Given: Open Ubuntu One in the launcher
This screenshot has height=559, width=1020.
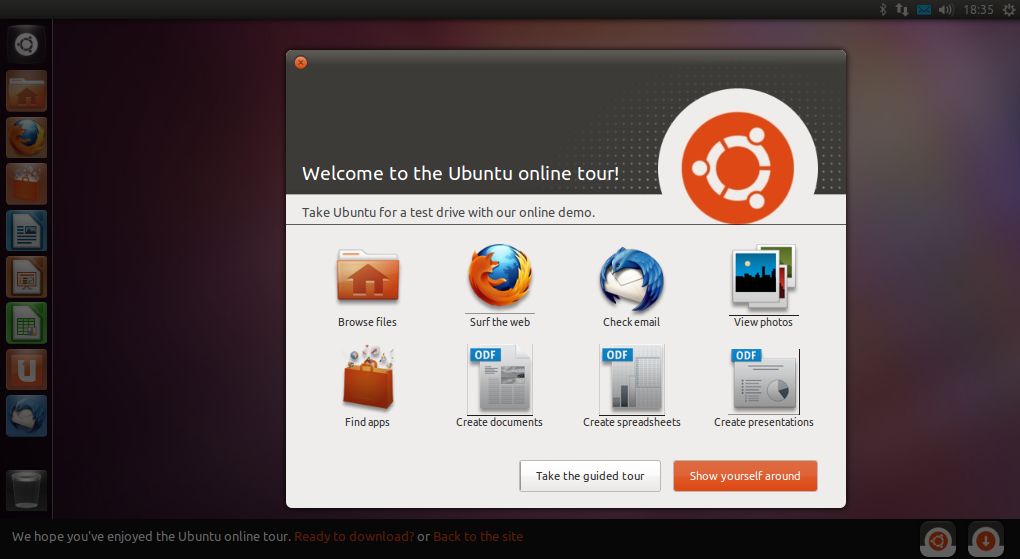Looking at the screenshot, I should tap(26, 370).
